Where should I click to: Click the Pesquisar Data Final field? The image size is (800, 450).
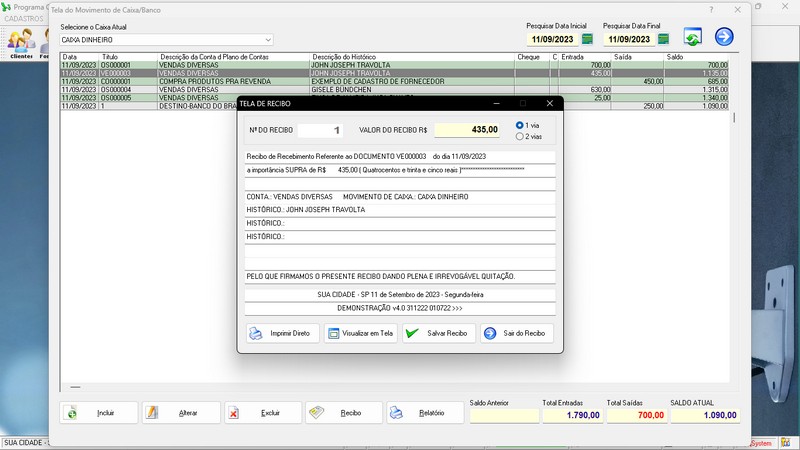click(x=629, y=39)
